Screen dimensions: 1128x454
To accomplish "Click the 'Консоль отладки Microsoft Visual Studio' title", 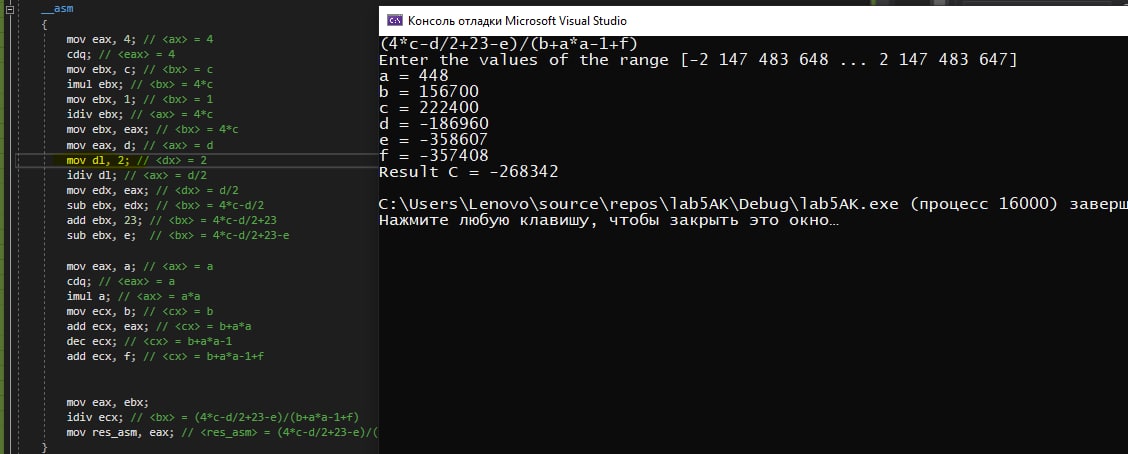I will click(x=517, y=21).
